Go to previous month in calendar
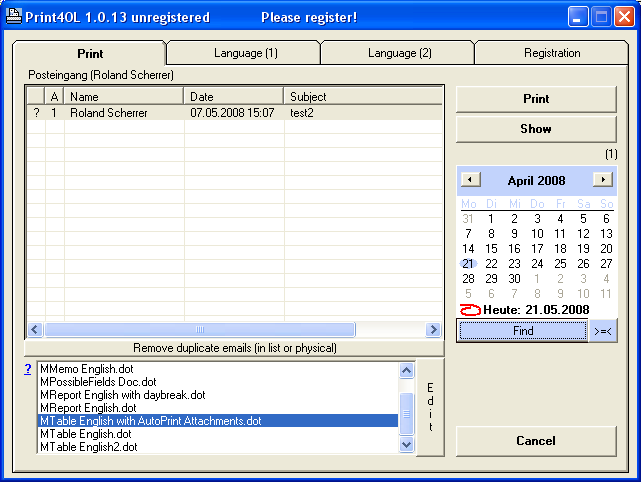The height and width of the screenshot is (482, 641). click(471, 179)
